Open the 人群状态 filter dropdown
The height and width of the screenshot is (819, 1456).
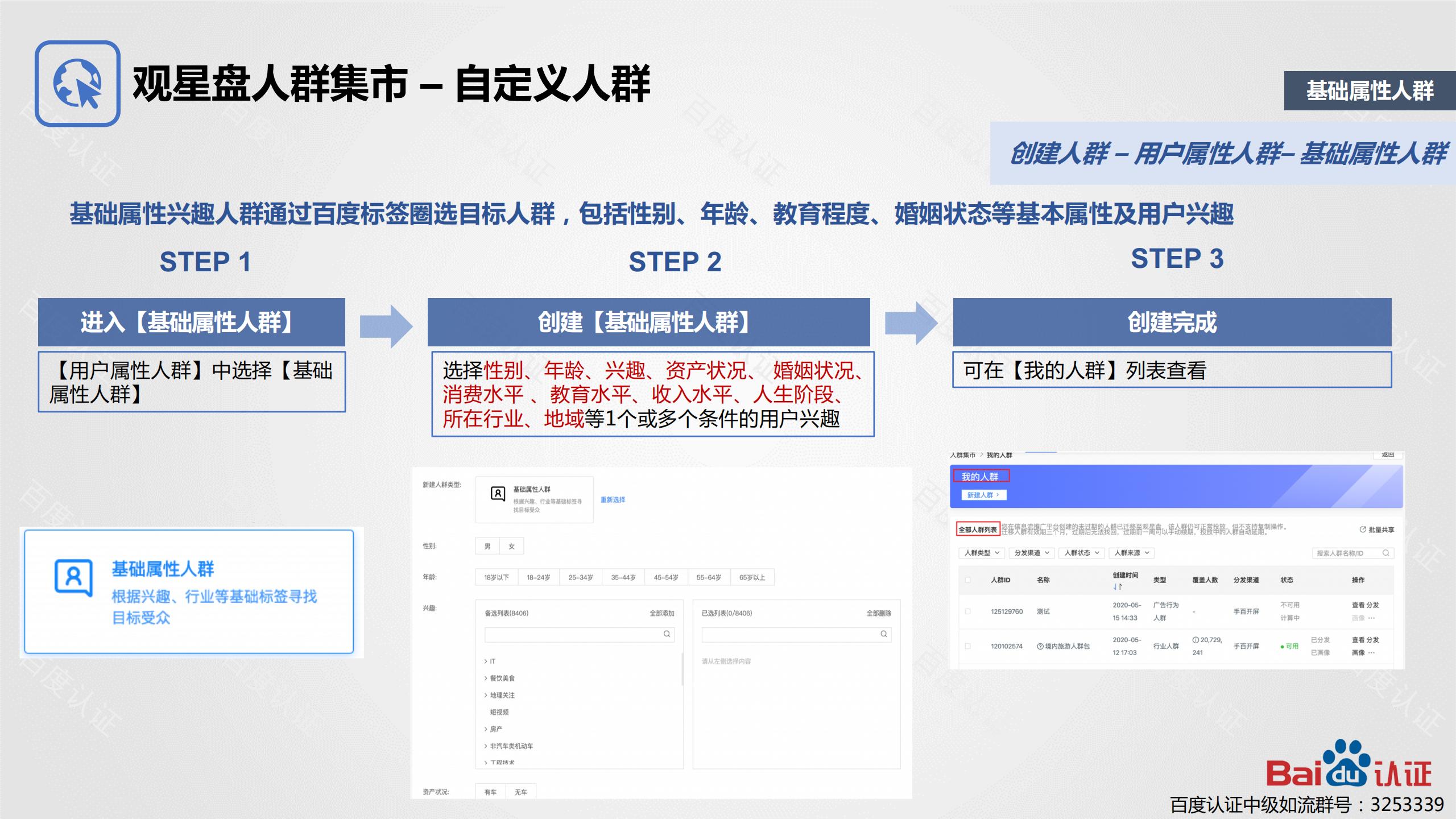click(1082, 553)
